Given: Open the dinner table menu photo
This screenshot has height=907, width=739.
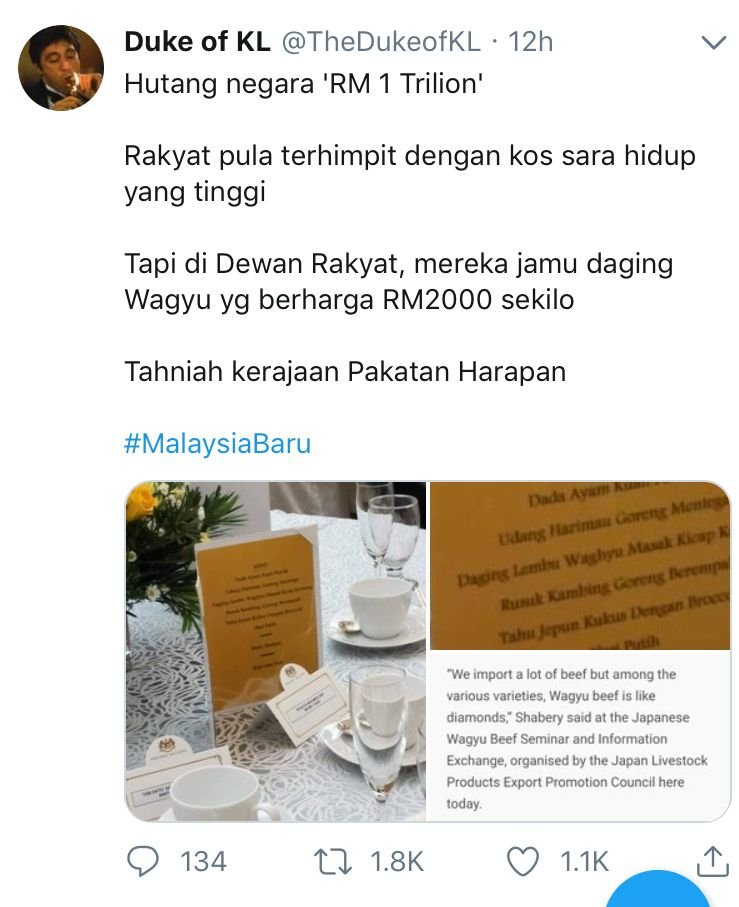Looking at the screenshot, I should pyautogui.click(x=276, y=651).
